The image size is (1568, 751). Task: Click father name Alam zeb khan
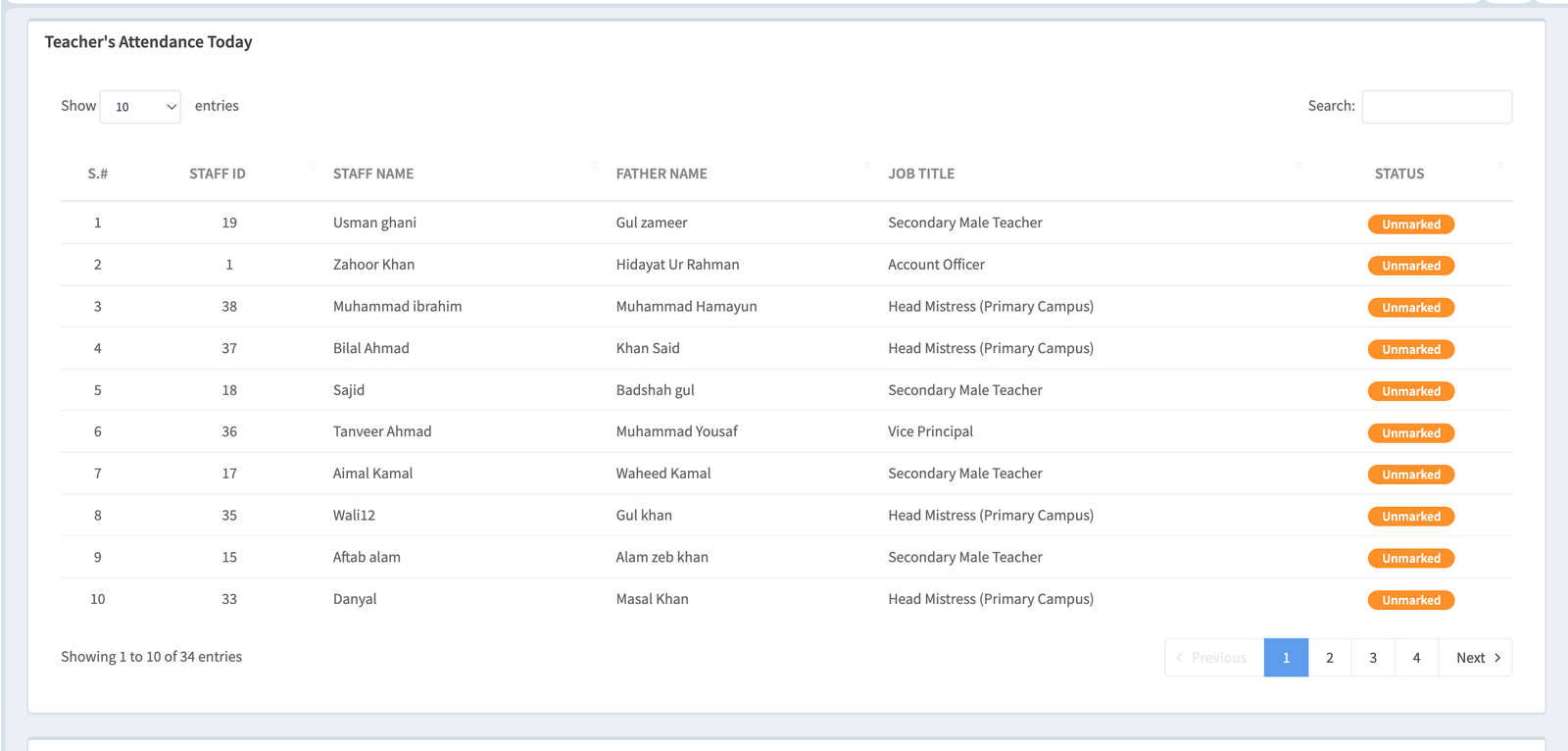click(x=661, y=557)
